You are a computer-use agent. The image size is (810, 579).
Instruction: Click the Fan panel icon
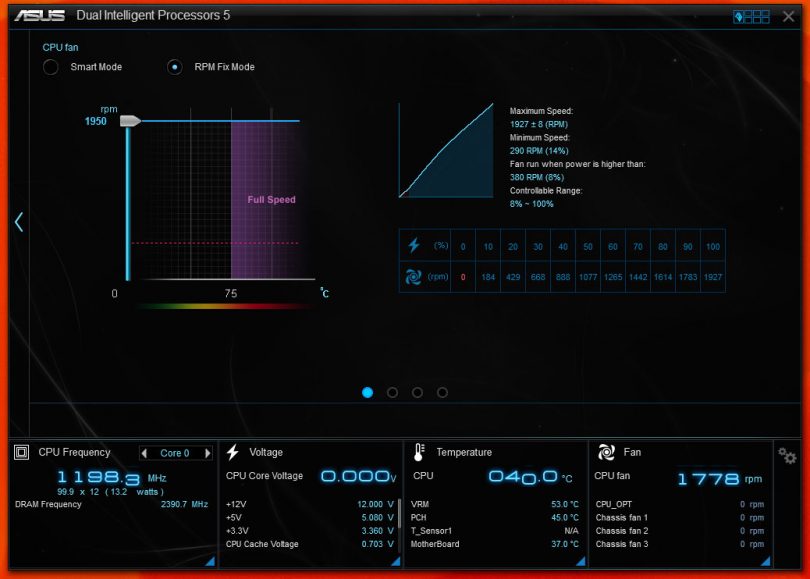[606, 453]
